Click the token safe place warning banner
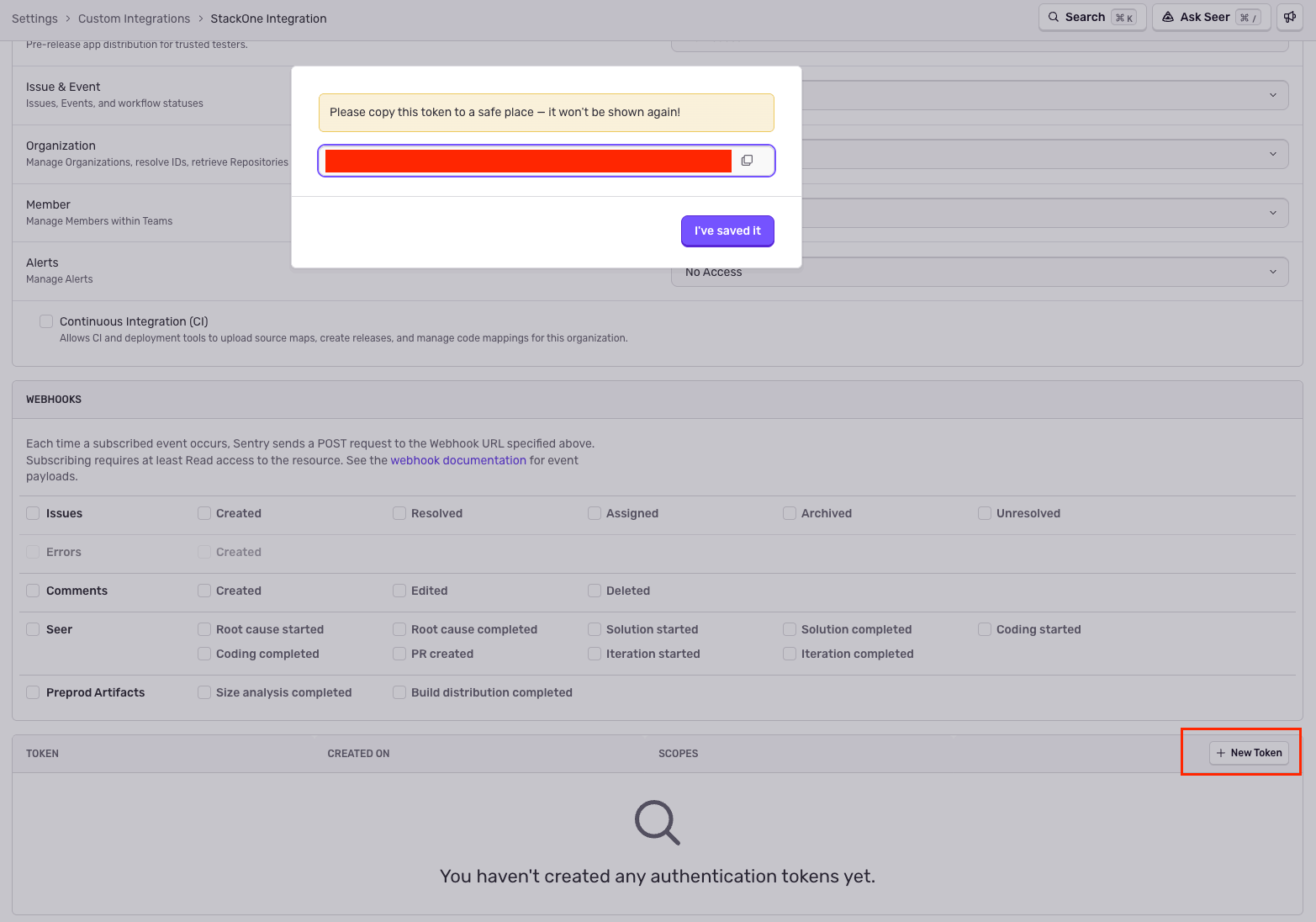Viewport: 1316px width, 922px height. [x=547, y=113]
